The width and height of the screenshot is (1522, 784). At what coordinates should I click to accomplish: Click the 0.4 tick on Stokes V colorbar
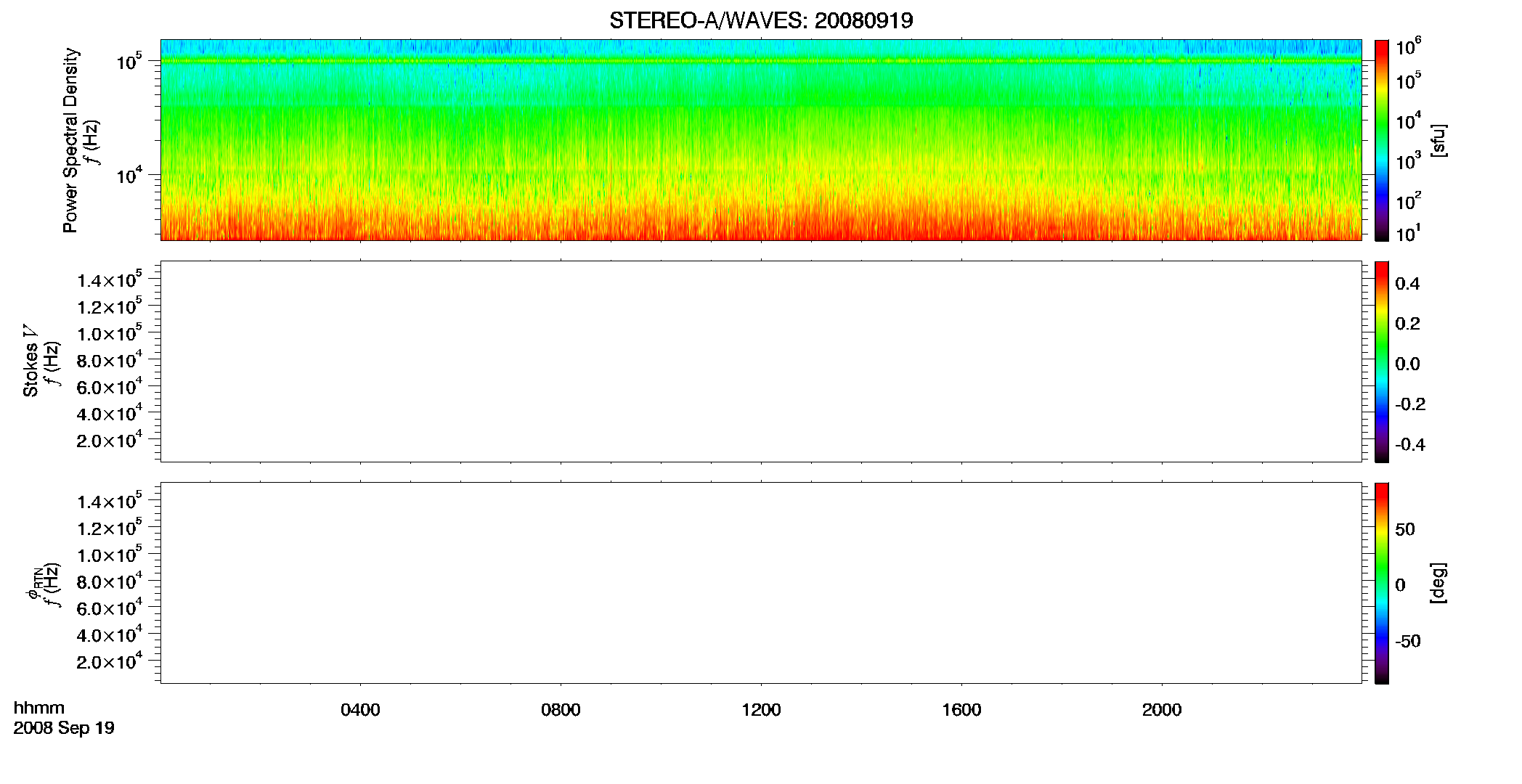1407,284
